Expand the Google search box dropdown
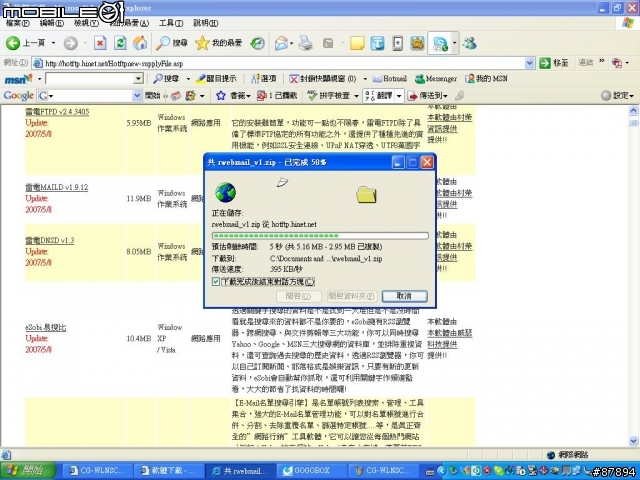Viewport: 640px width, 480px height. pos(137,96)
